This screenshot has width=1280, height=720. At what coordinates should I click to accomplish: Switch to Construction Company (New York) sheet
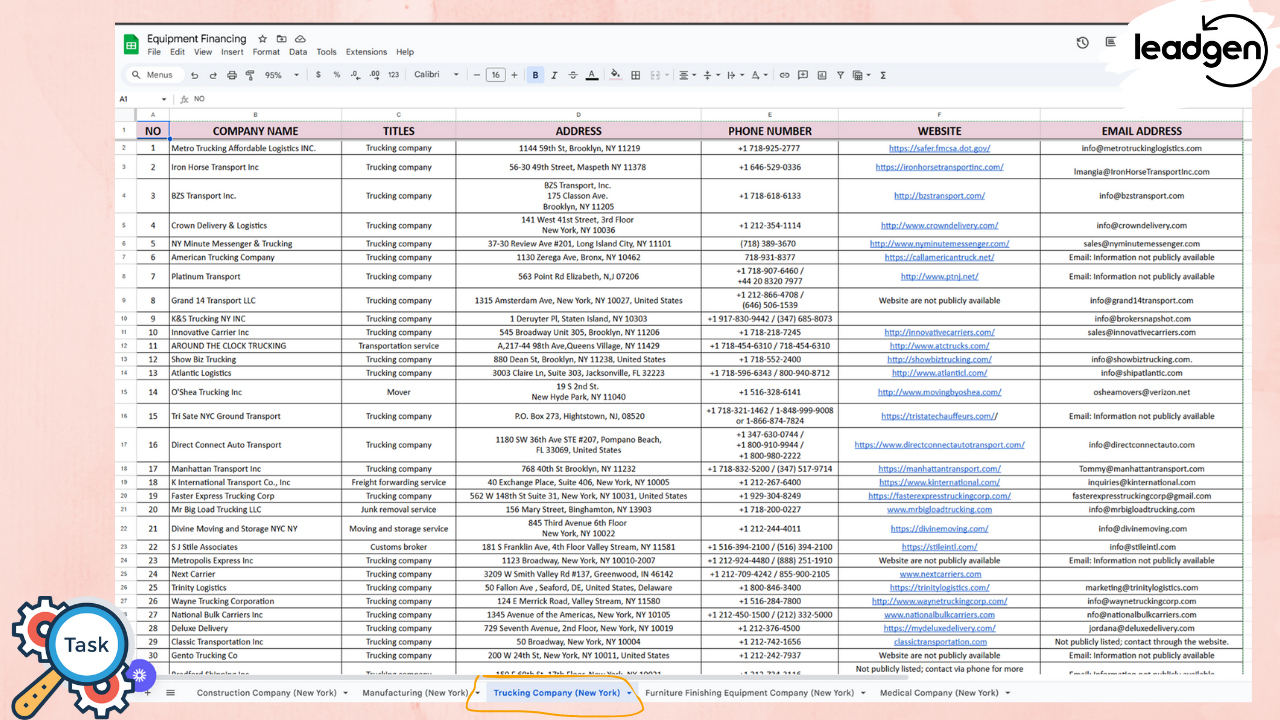pos(266,693)
